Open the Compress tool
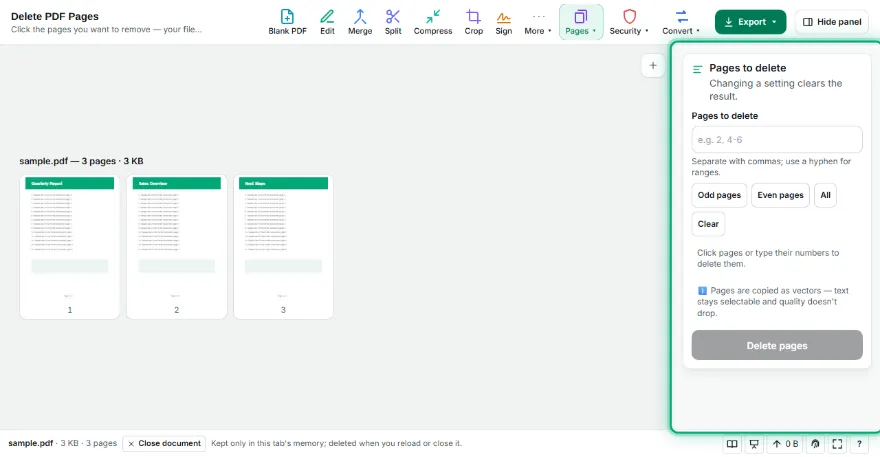This screenshot has width=880, height=457. 433,22
